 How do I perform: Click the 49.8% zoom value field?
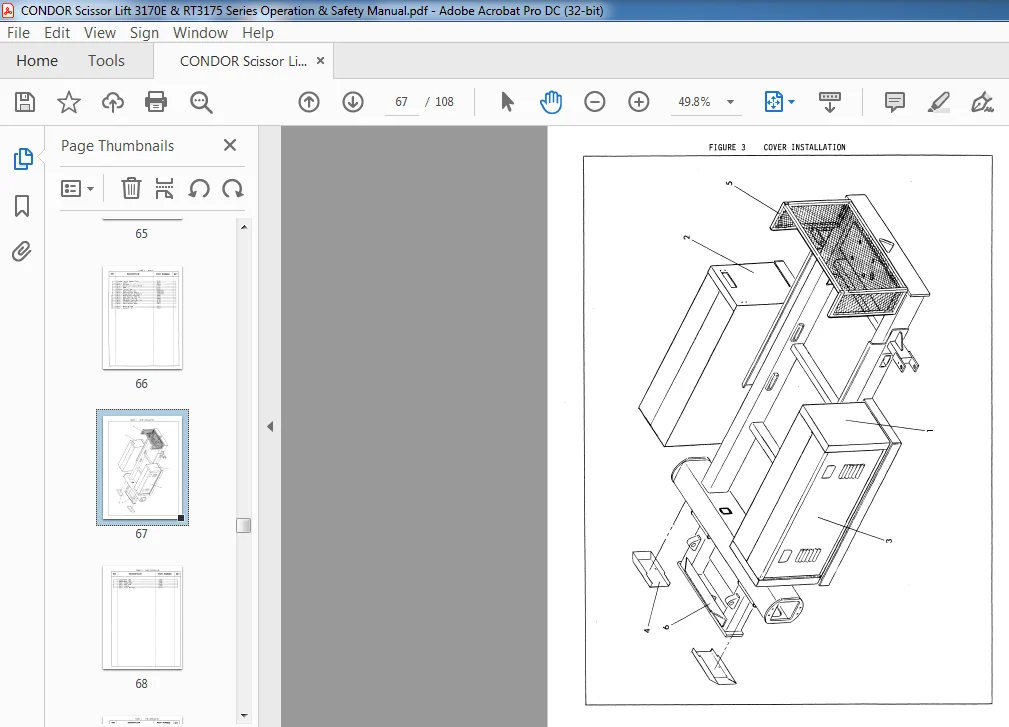[694, 102]
